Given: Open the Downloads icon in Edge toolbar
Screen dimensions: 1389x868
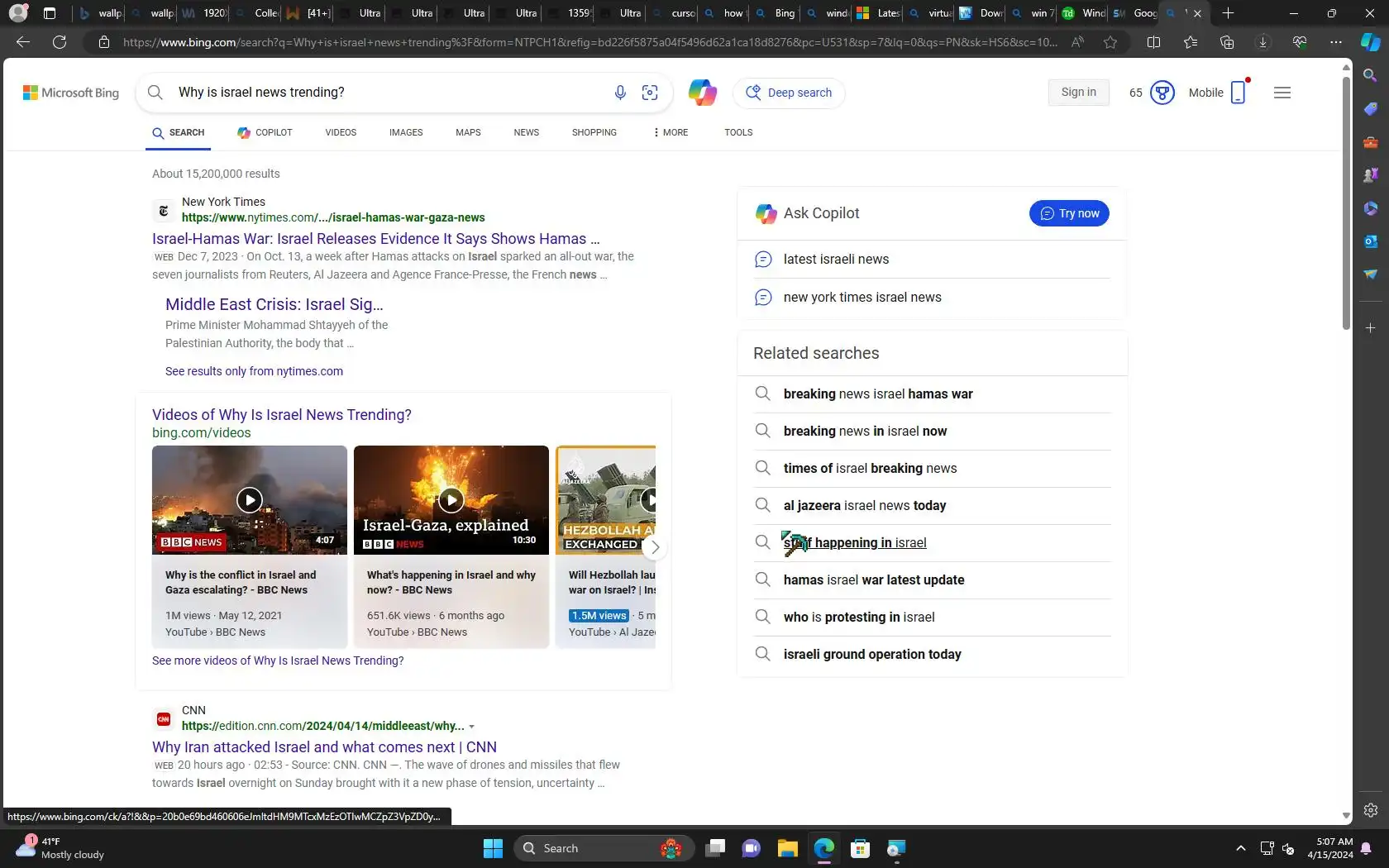Looking at the screenshot, I should 1263,42.
